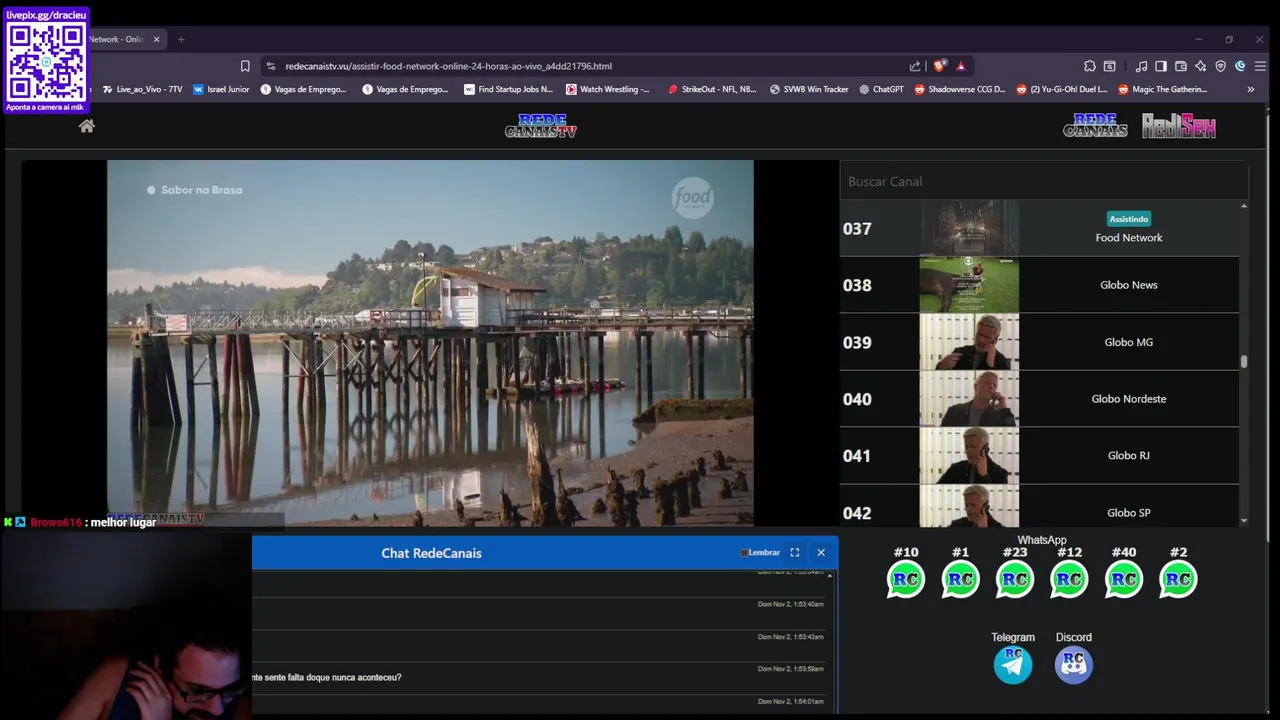Image resolution: width=1280 pixels, height=720 pixels.
Task: Select channel 040 Globo Nordeste
Action: coord(1039,399)
